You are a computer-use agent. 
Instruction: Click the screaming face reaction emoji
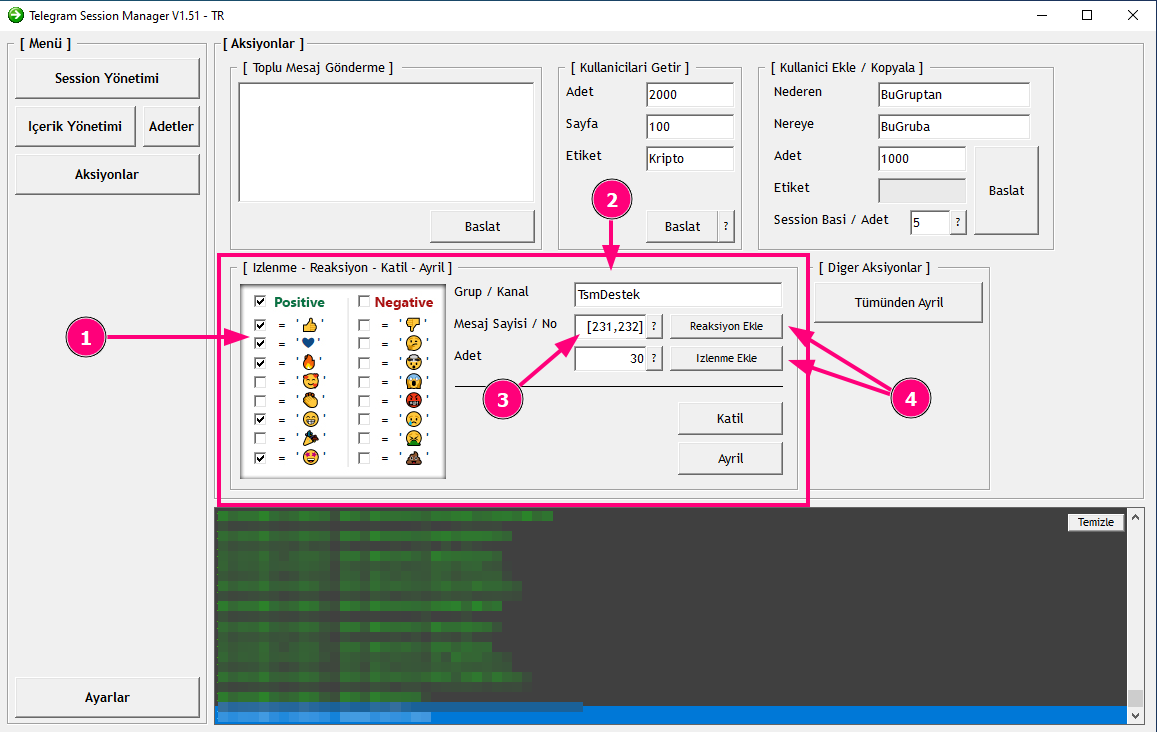coord(414,381)
